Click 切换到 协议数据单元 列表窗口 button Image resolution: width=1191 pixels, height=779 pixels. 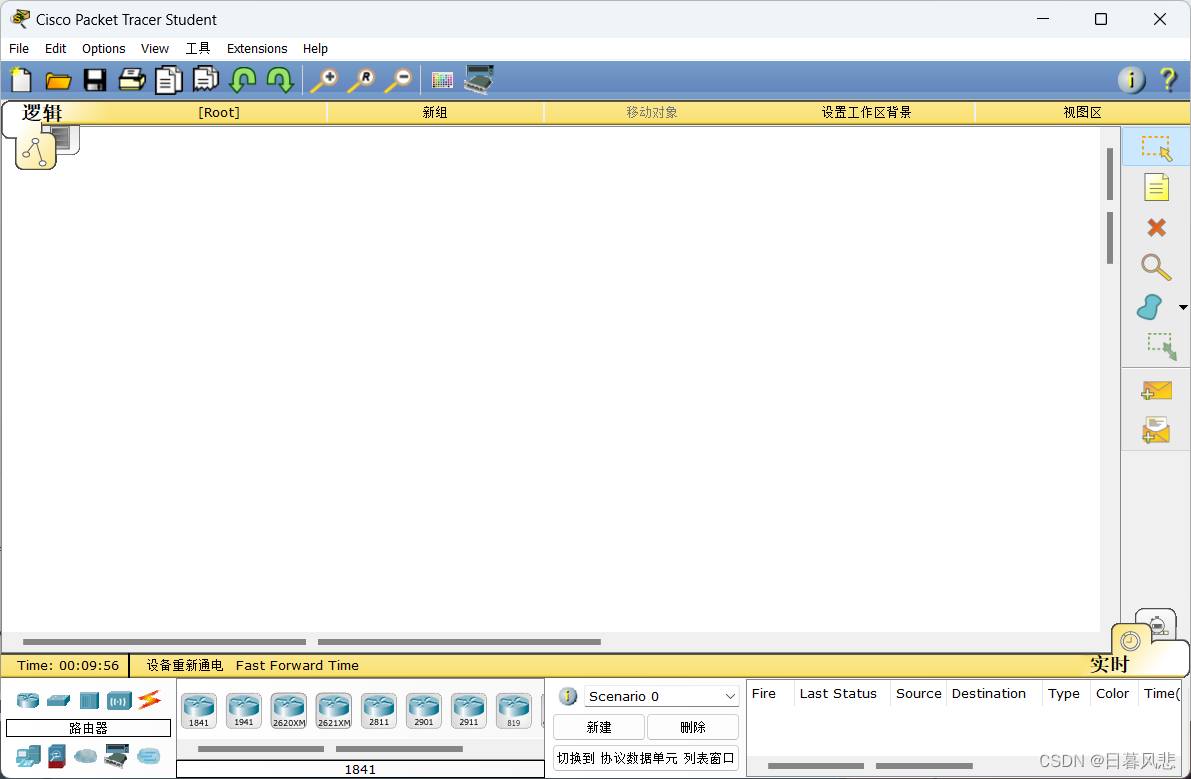coord(646,758)
